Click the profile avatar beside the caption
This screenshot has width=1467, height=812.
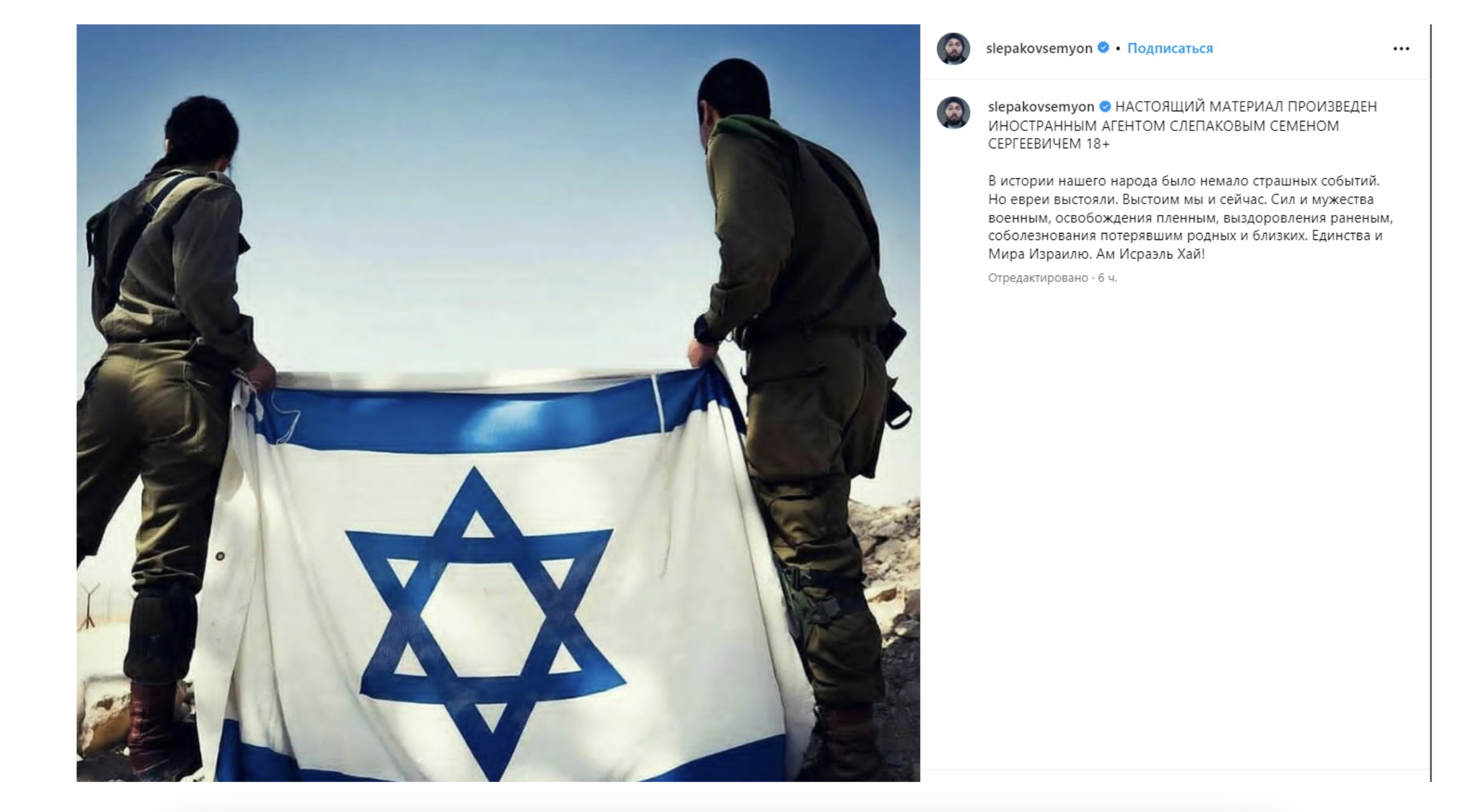pos(953,113)
